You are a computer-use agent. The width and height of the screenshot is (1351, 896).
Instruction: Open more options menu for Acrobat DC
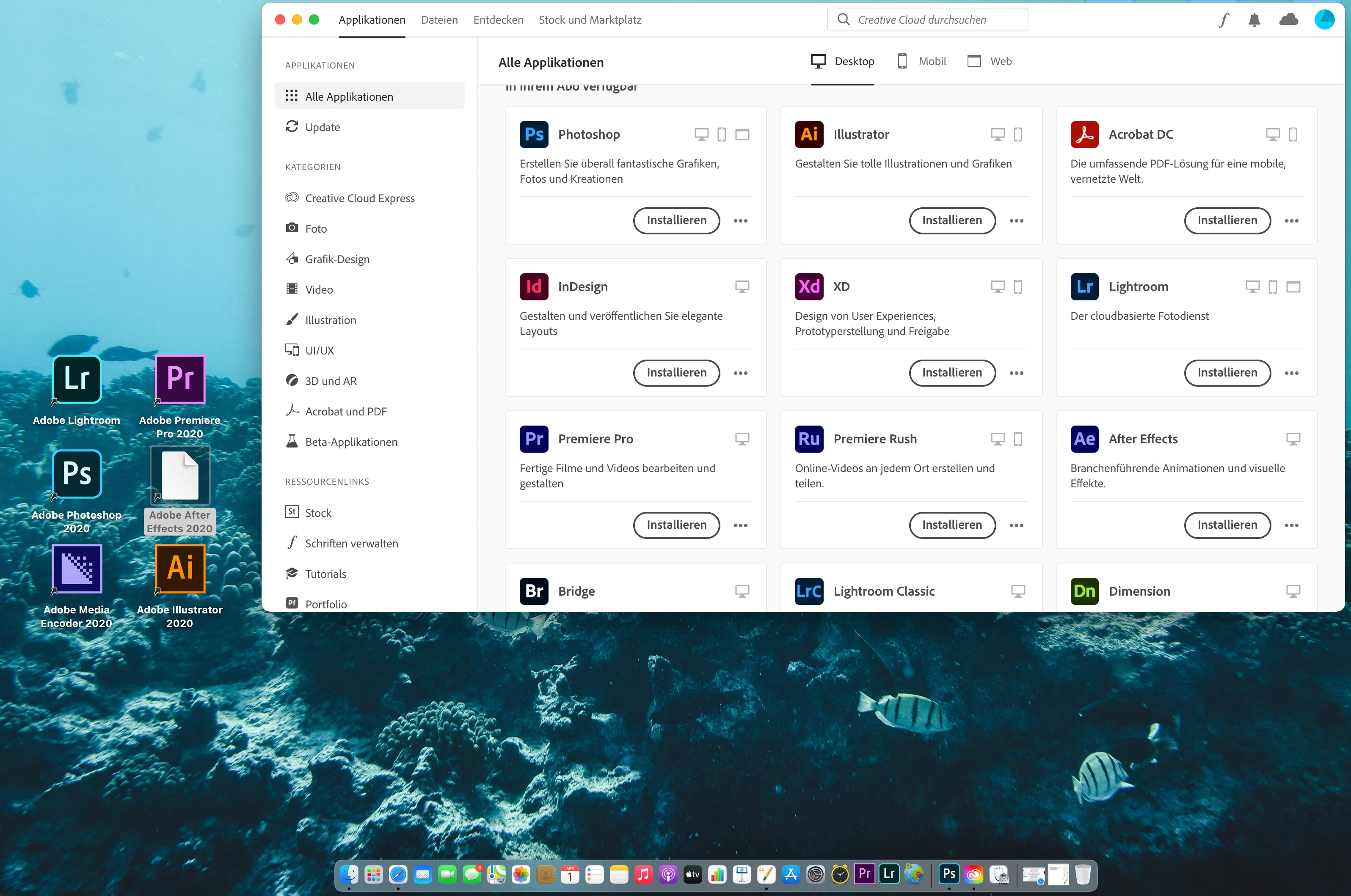click(1291, 220)
